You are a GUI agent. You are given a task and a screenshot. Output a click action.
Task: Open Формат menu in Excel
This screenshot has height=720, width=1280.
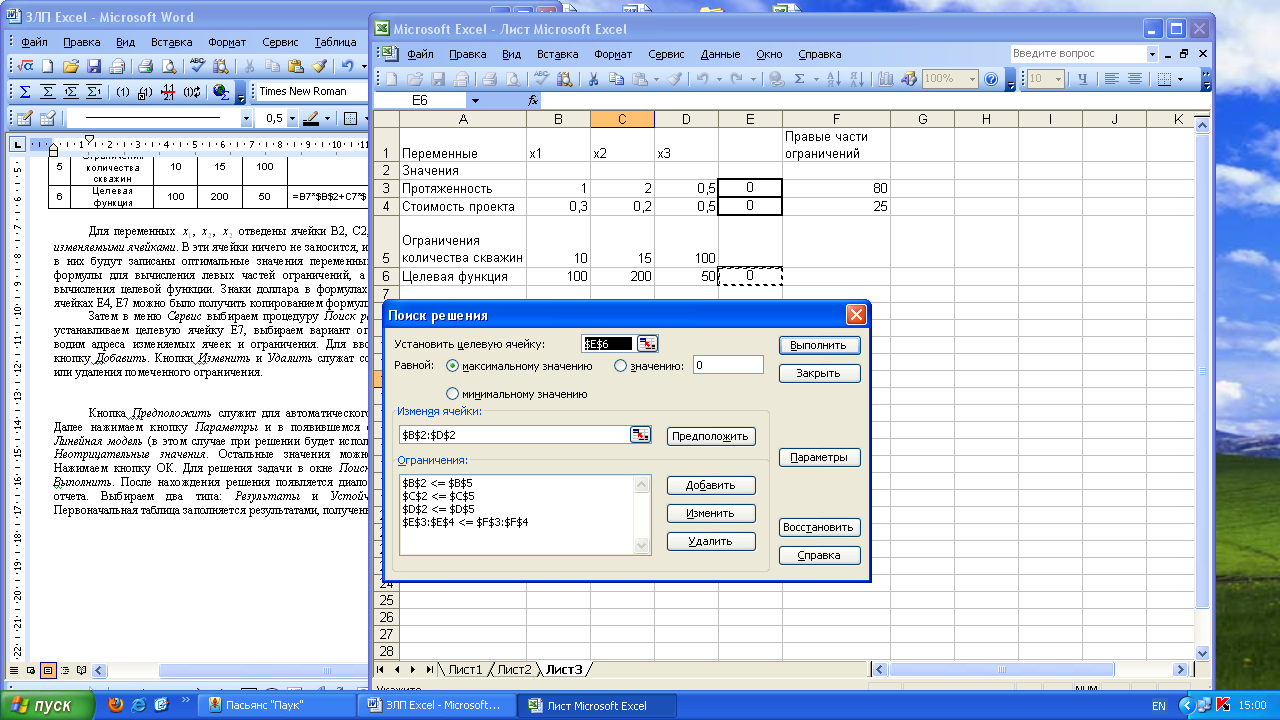[614, 54]
